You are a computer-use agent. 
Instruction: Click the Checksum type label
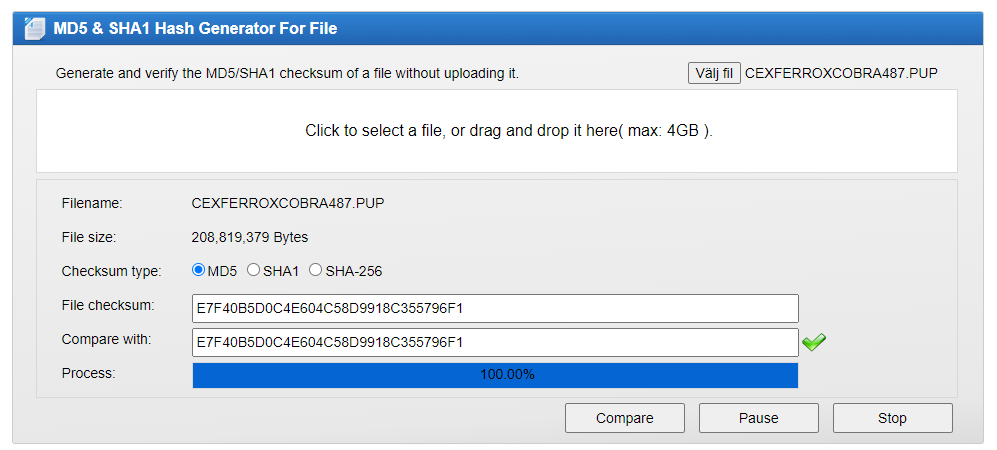point(112,271)
